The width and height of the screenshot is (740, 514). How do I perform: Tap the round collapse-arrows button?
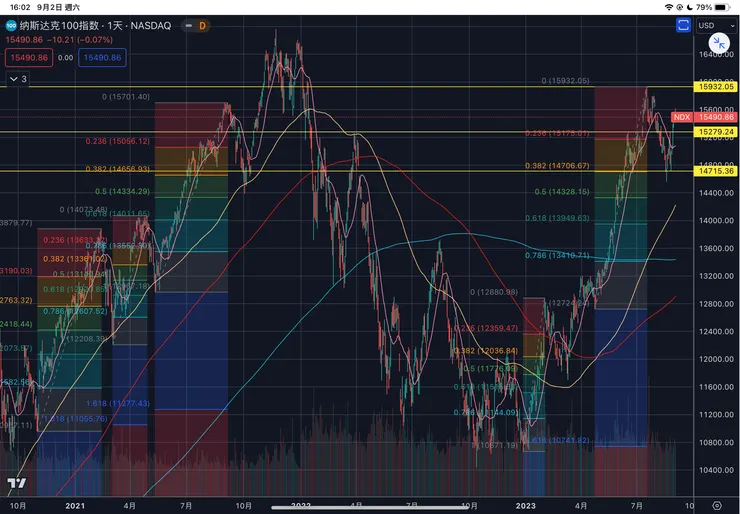(x=719, y=43)
